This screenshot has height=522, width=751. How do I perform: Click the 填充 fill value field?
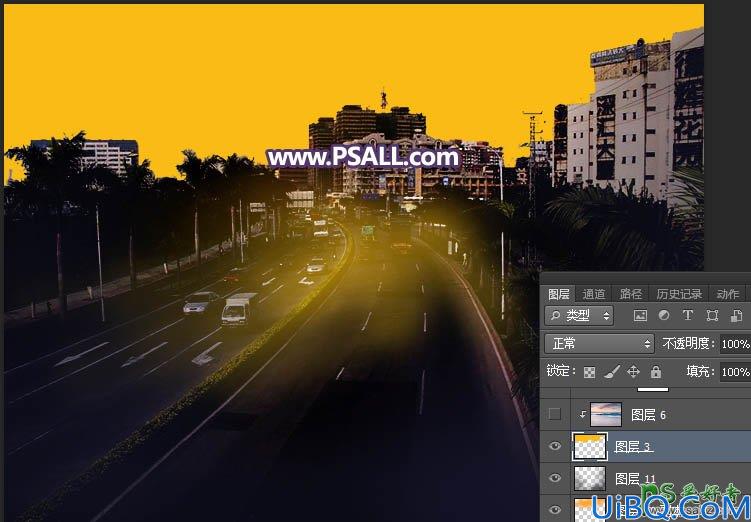tap(735, 372)
